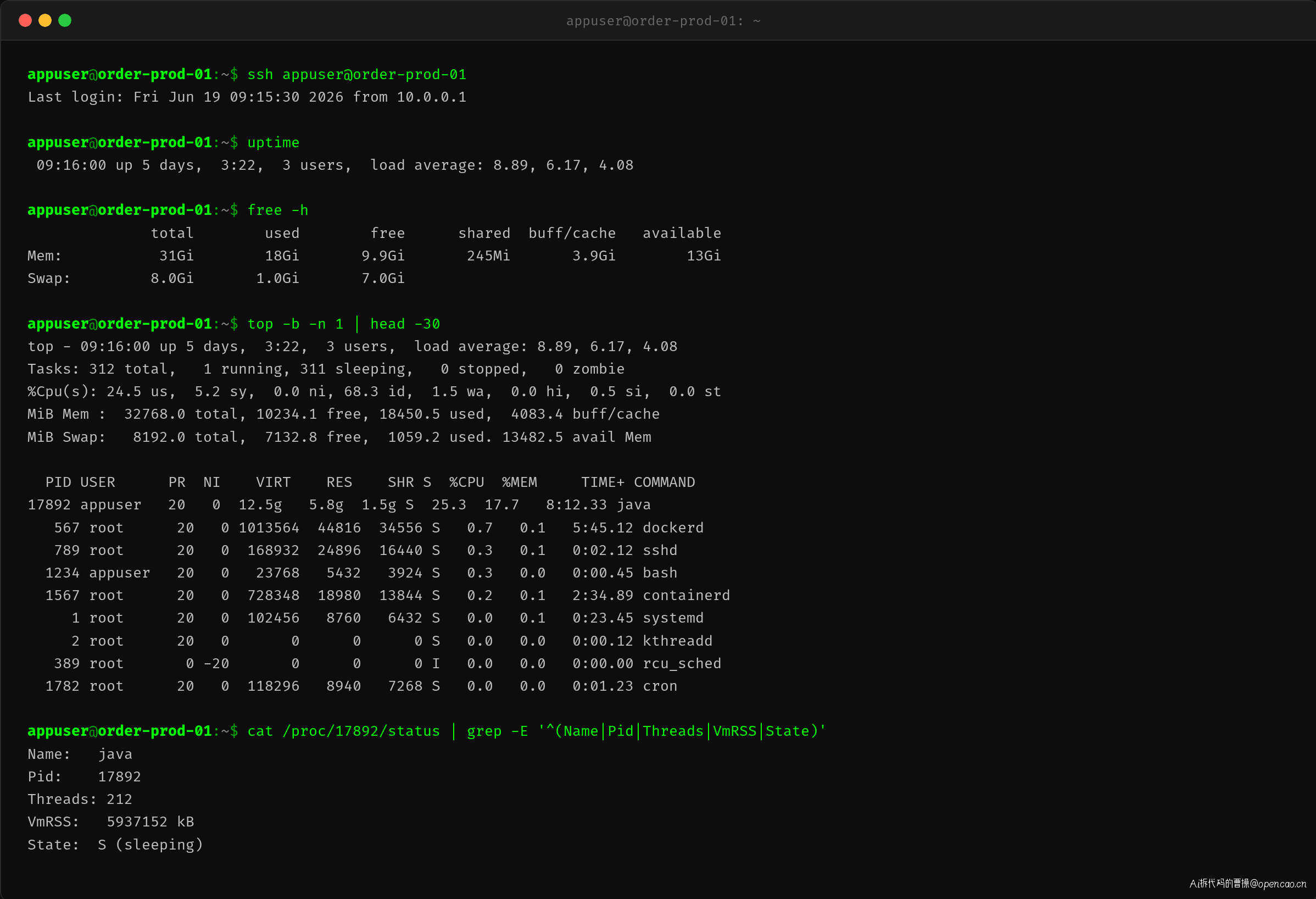This screenshot has width=1316, height=899.
Task: Click the java %CPU value '25.3'
Action: (x=449, y=504)
